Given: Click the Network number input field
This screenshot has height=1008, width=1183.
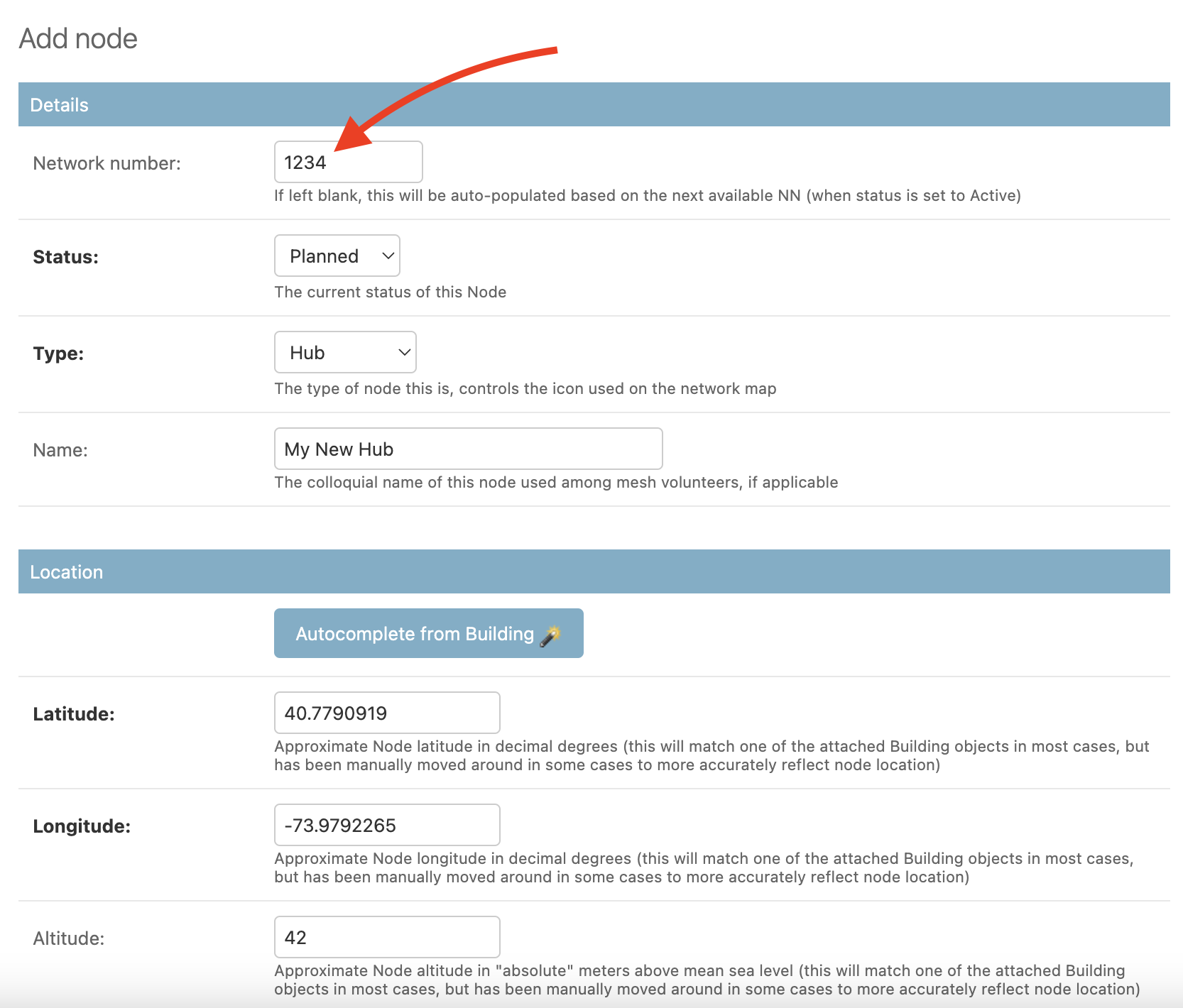Looking at the screenshot, I should 348,162.
